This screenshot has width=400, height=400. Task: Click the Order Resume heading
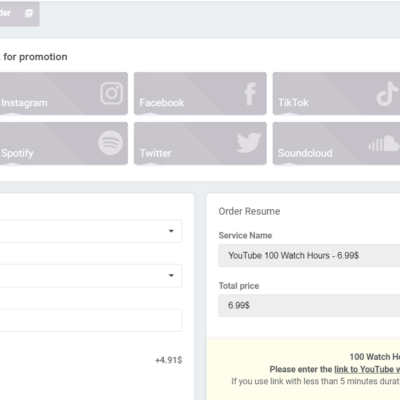point(249,211)
